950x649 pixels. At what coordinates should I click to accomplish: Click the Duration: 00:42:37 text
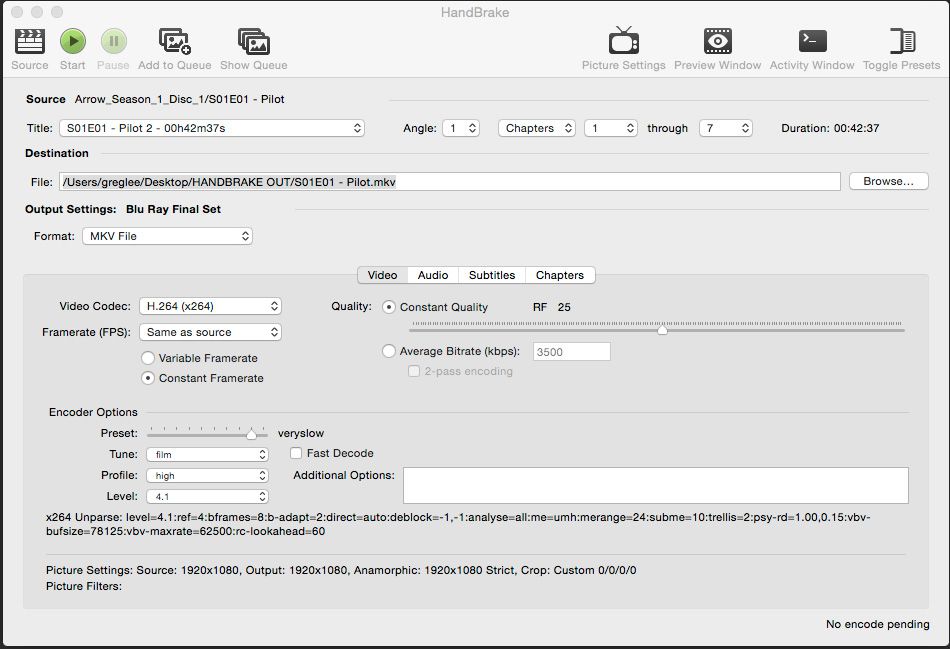pos(830,128)
